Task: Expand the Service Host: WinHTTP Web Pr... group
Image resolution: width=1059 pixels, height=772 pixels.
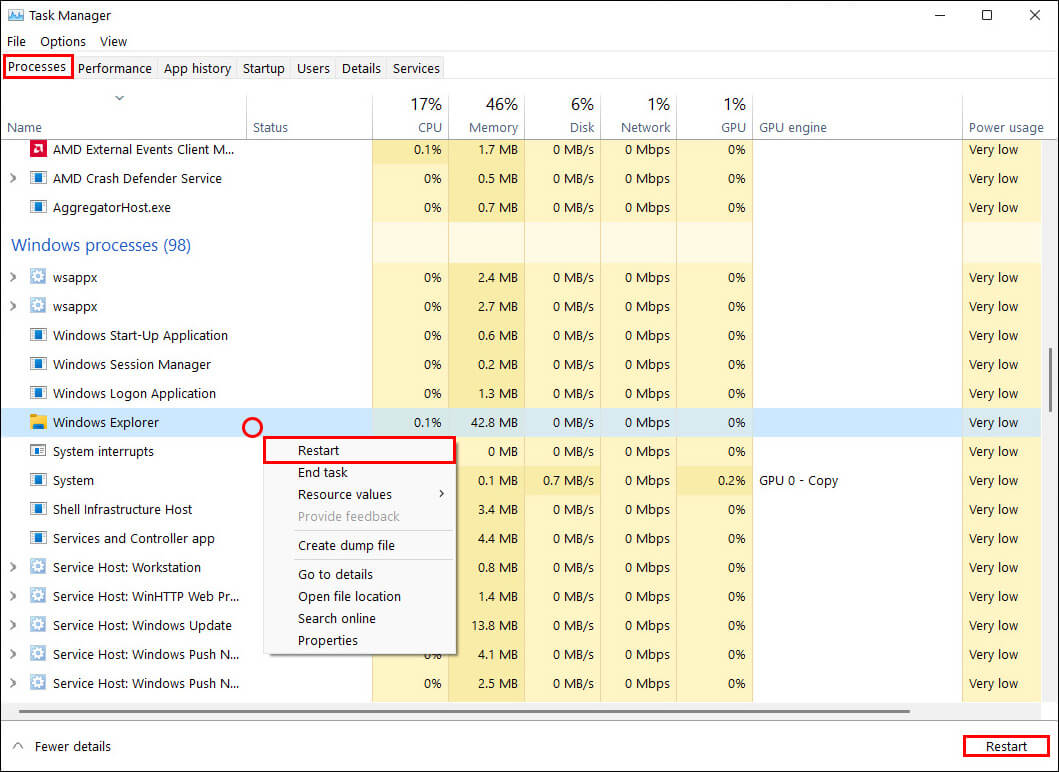Action: [x=13, y=596]
